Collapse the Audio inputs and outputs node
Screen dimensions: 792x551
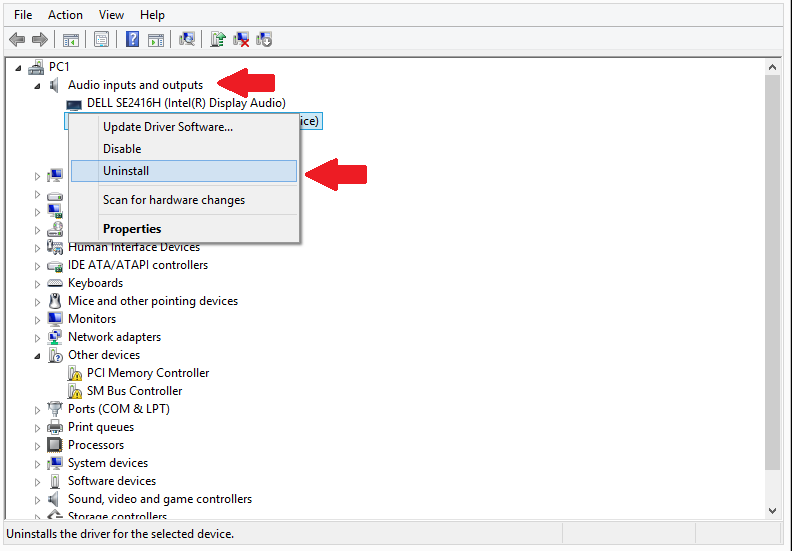pyautogui.click(x=37, y=85)
